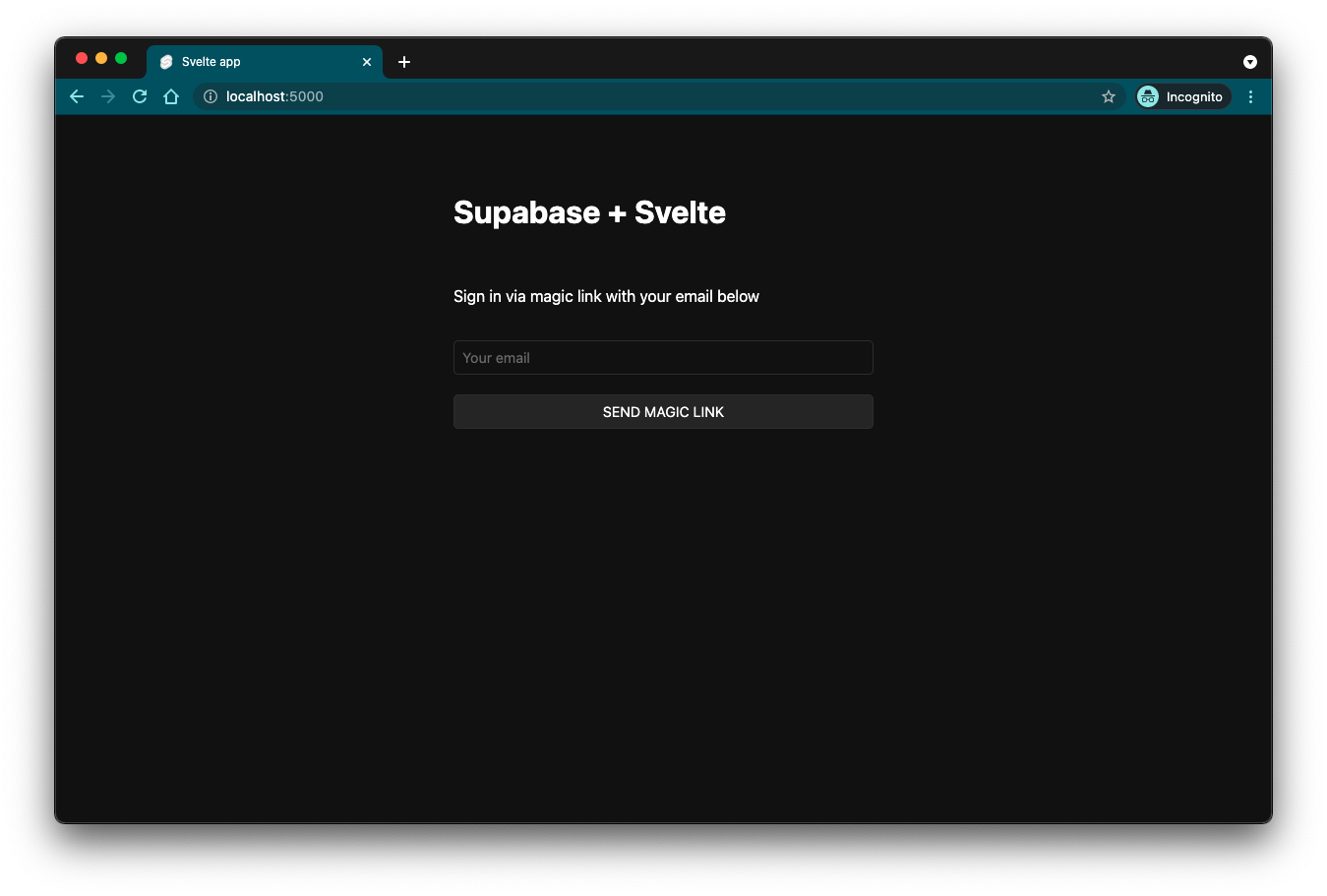Open Chrome's three-dot menu
The image size is (1327, 896).
tap(1250, 96)
